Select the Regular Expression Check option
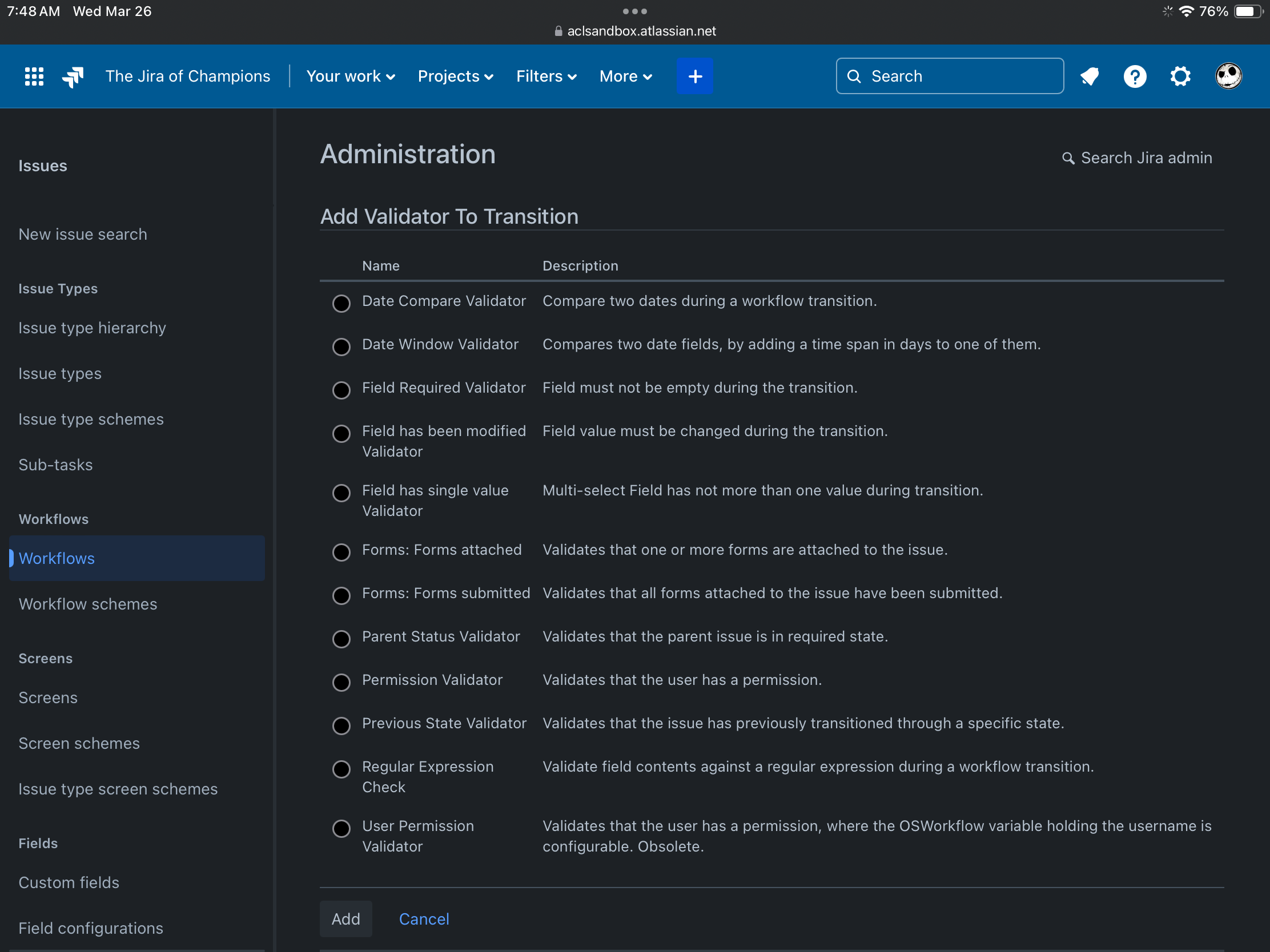The image size is (1270, 952). click(x=341, y=769)
